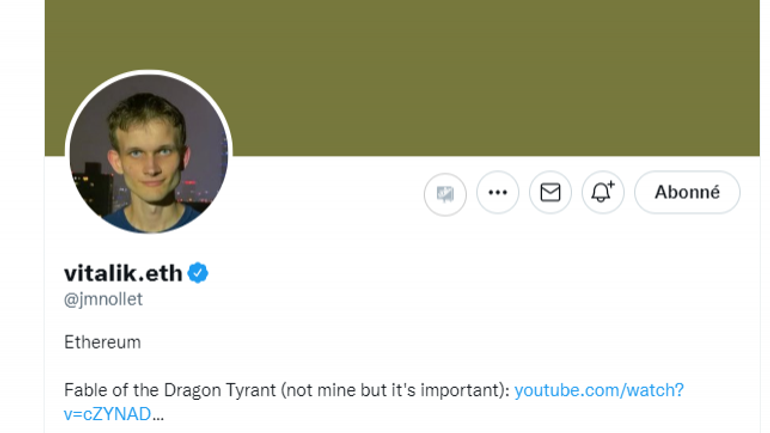
Task: Send a direct message via envelope icon
Action: tap(550, 193)
